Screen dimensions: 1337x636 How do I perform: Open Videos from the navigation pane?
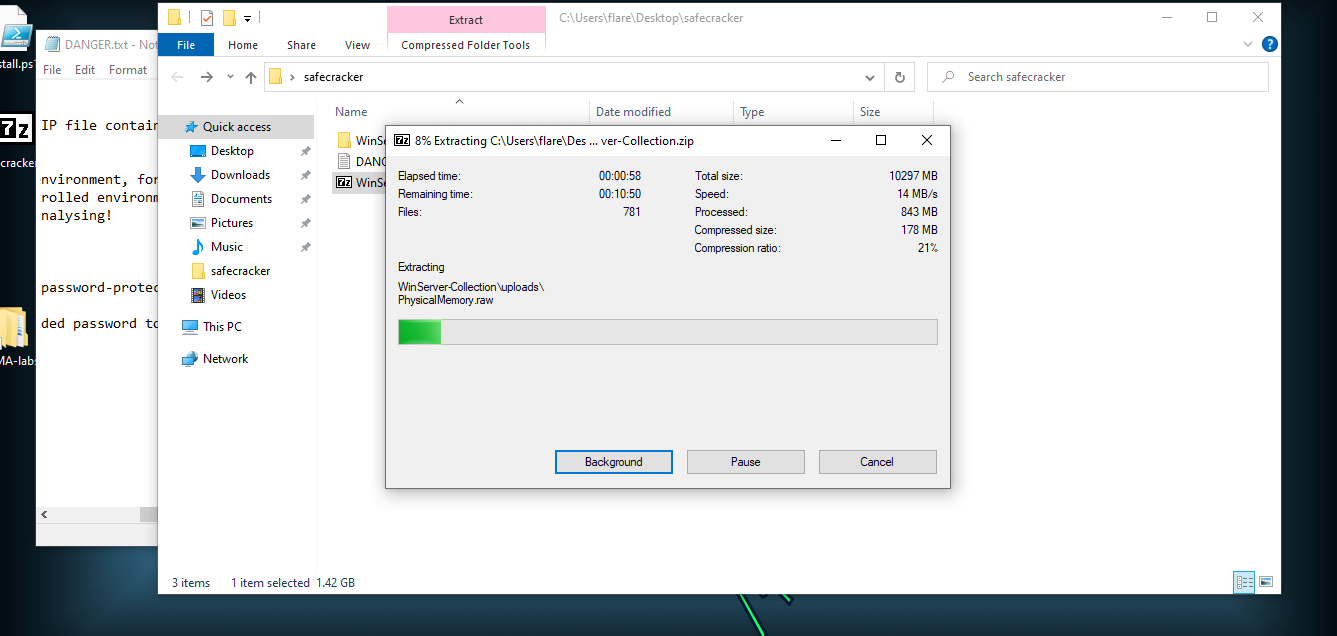pos(228,295)
